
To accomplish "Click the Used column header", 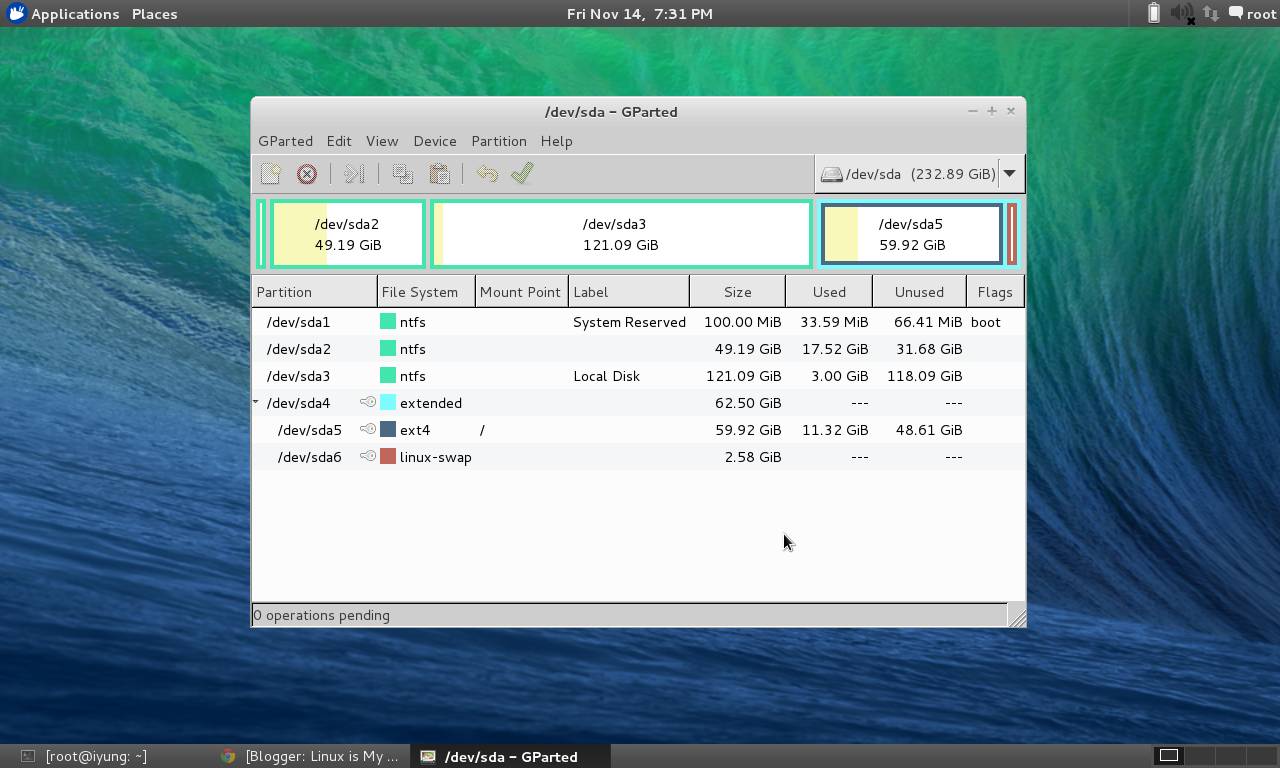I will (x=829, y=292).
